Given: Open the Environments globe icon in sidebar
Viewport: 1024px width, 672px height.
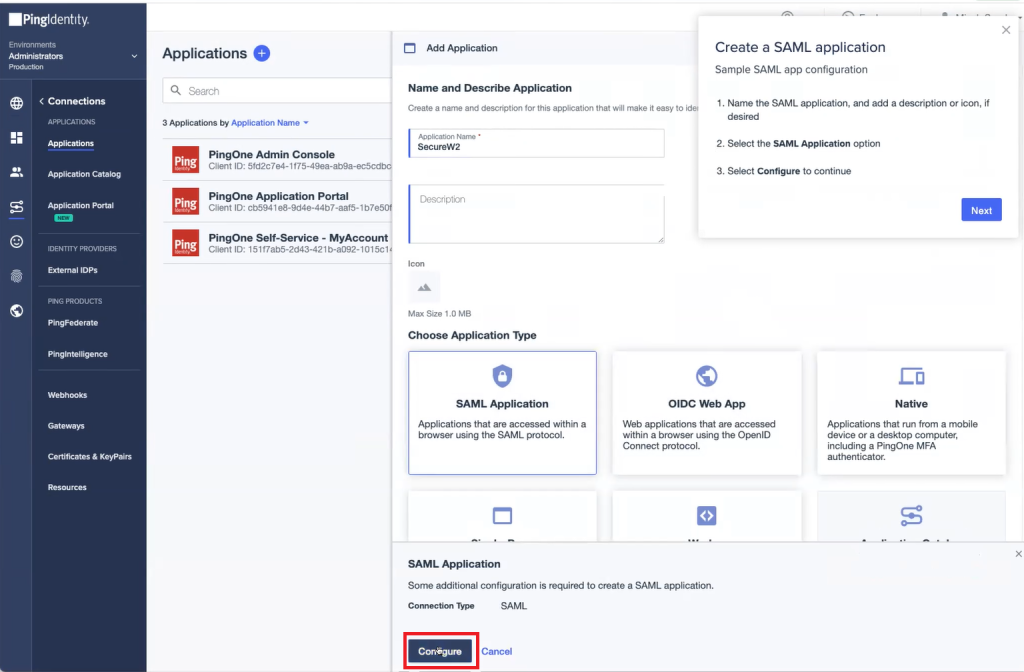Looking at the screenshot, I should 15,101.
